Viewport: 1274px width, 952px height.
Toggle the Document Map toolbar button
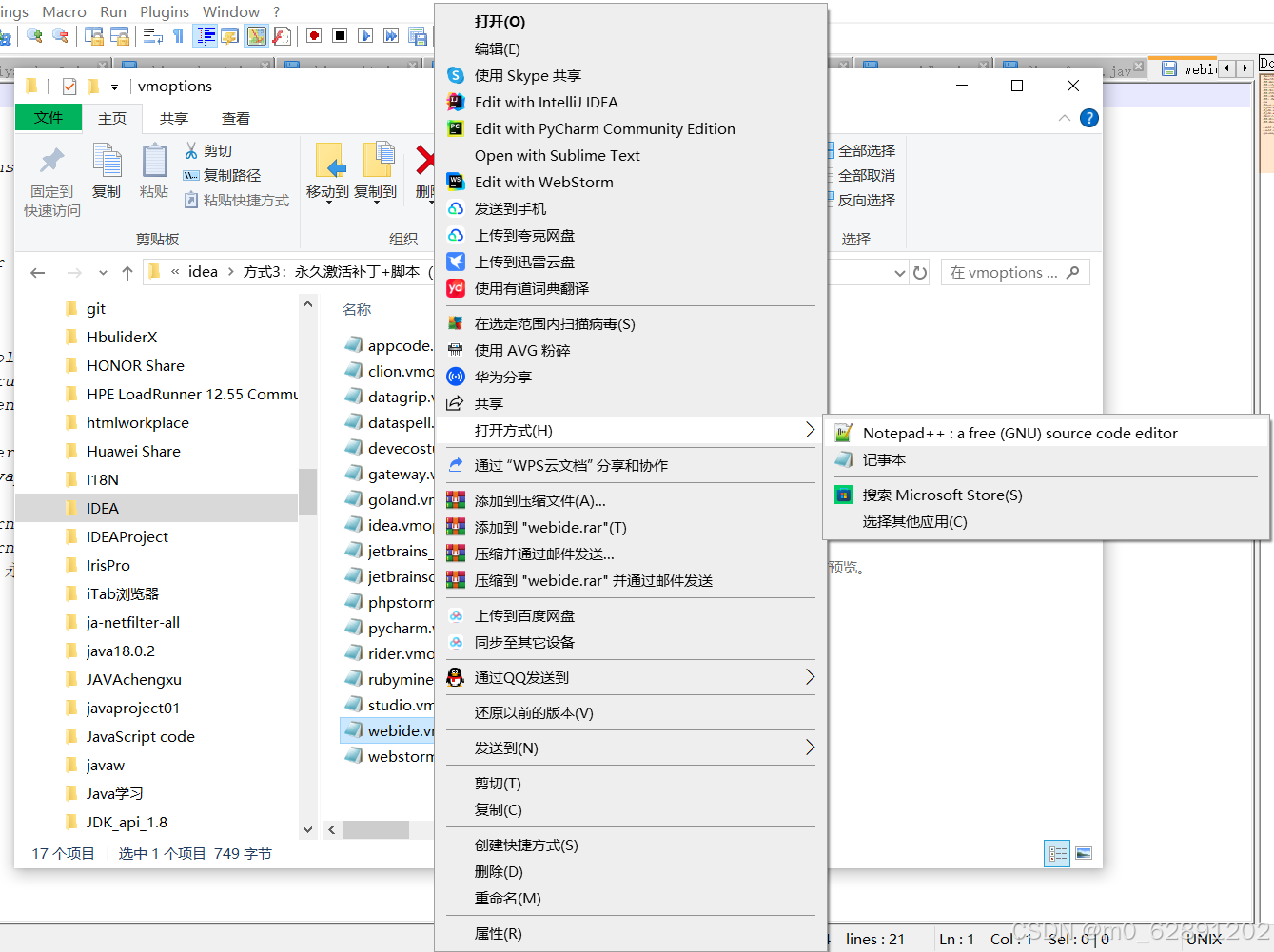(x=256, y=35)
